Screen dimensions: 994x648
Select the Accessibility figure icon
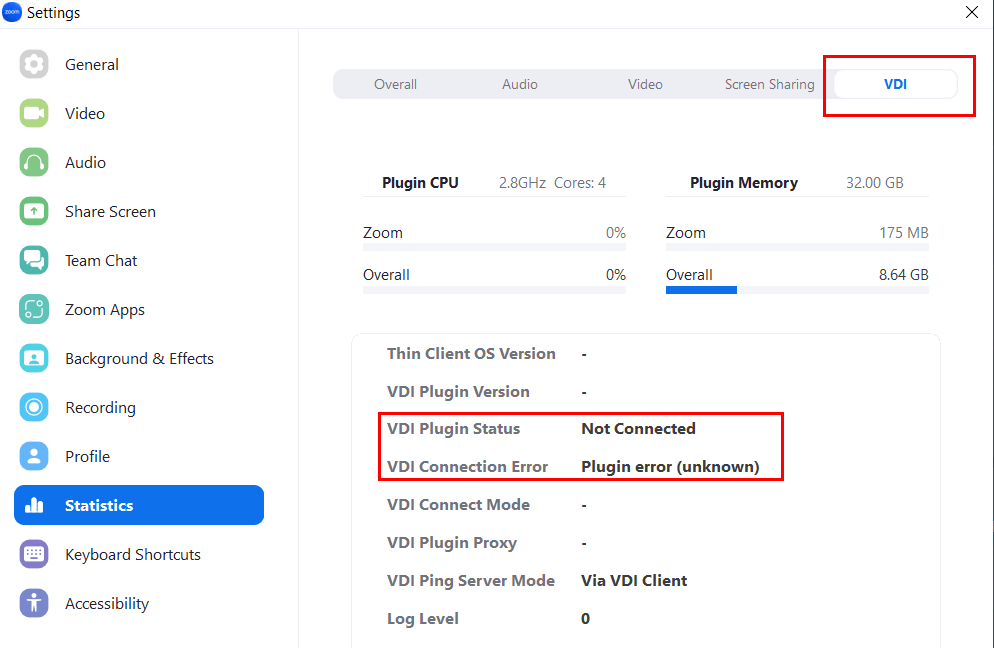click(x=34, y=604)
